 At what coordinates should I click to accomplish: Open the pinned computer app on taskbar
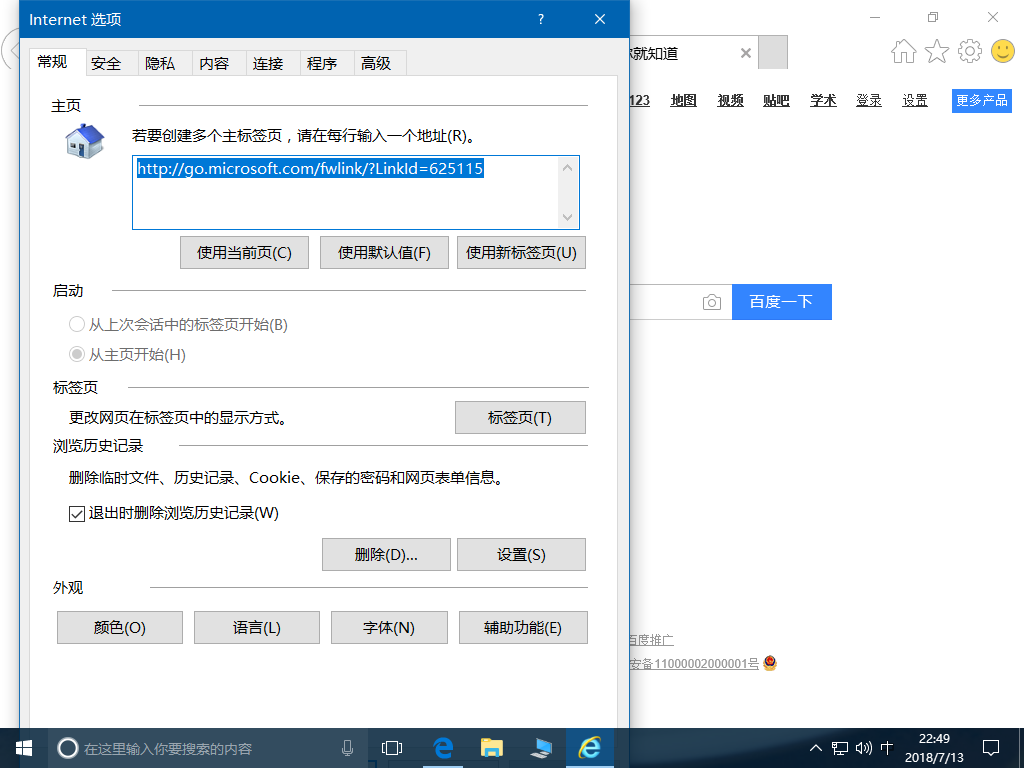tap(541, 748)
